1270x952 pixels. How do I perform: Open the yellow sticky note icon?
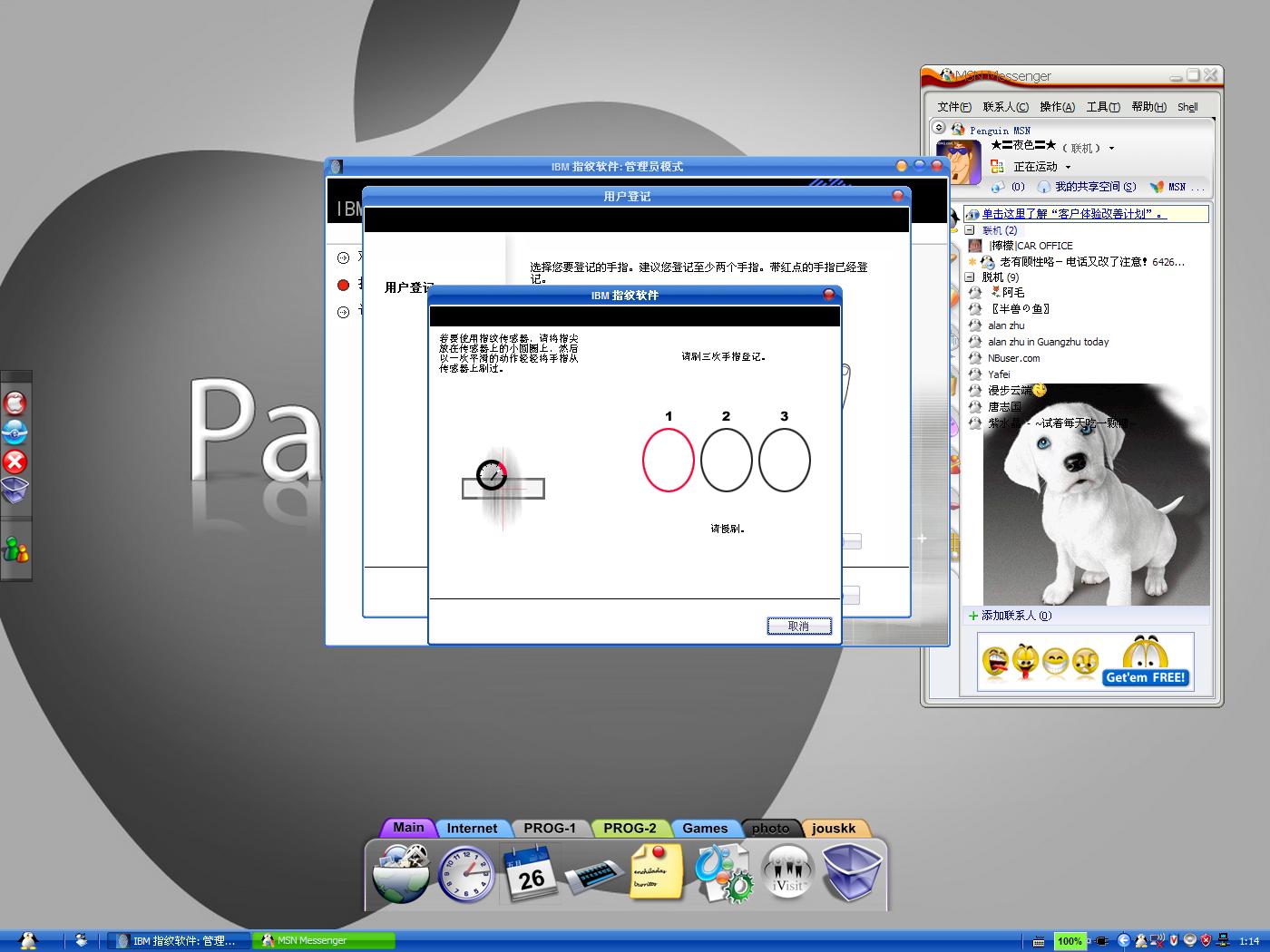(657, 872)
